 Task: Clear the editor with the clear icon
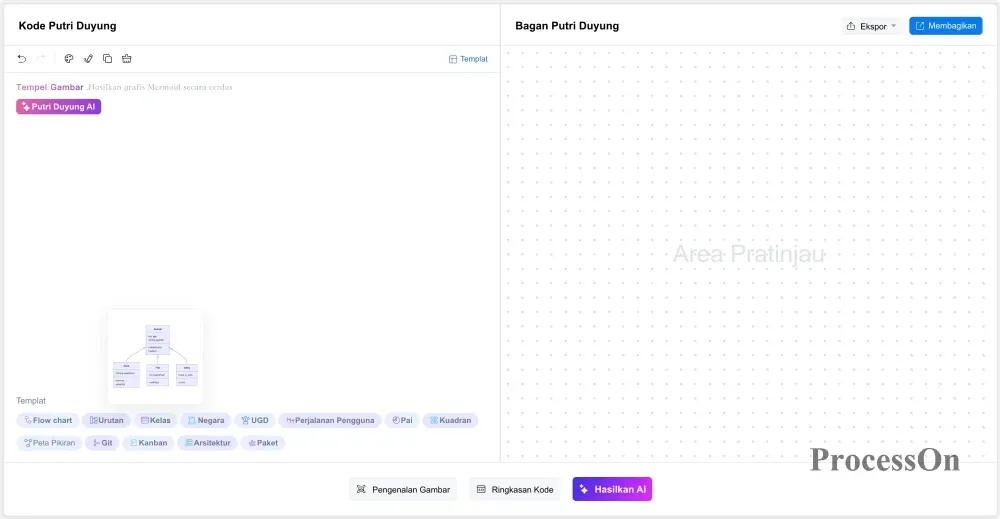point(127,59)
